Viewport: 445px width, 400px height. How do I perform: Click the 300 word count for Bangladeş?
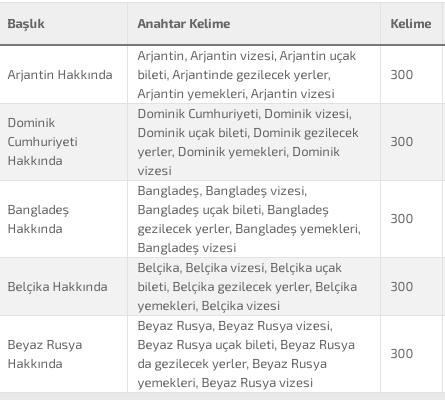coord(402,219)
